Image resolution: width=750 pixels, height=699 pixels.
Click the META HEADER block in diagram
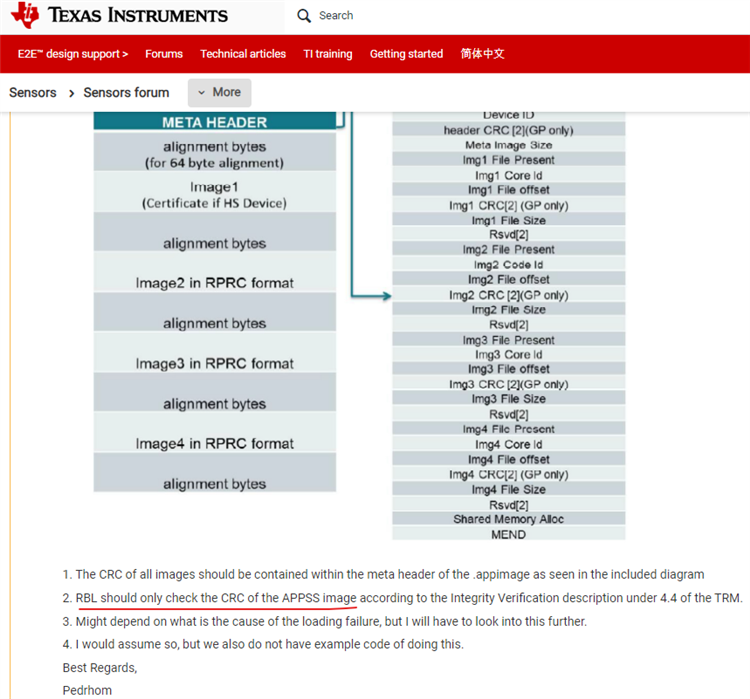pos(215,122)
